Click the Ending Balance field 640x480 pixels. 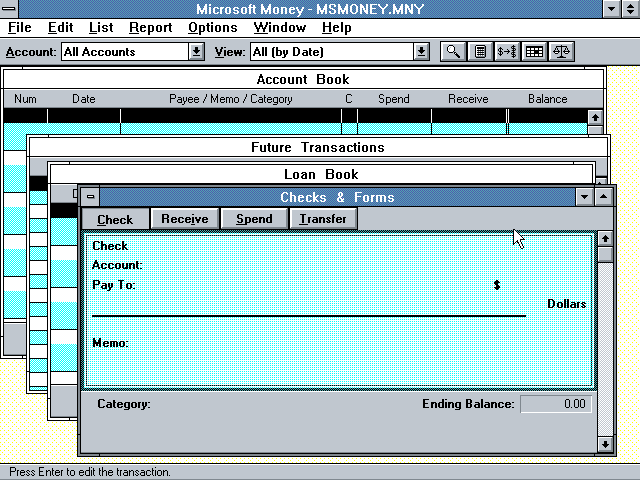point(556,404)
